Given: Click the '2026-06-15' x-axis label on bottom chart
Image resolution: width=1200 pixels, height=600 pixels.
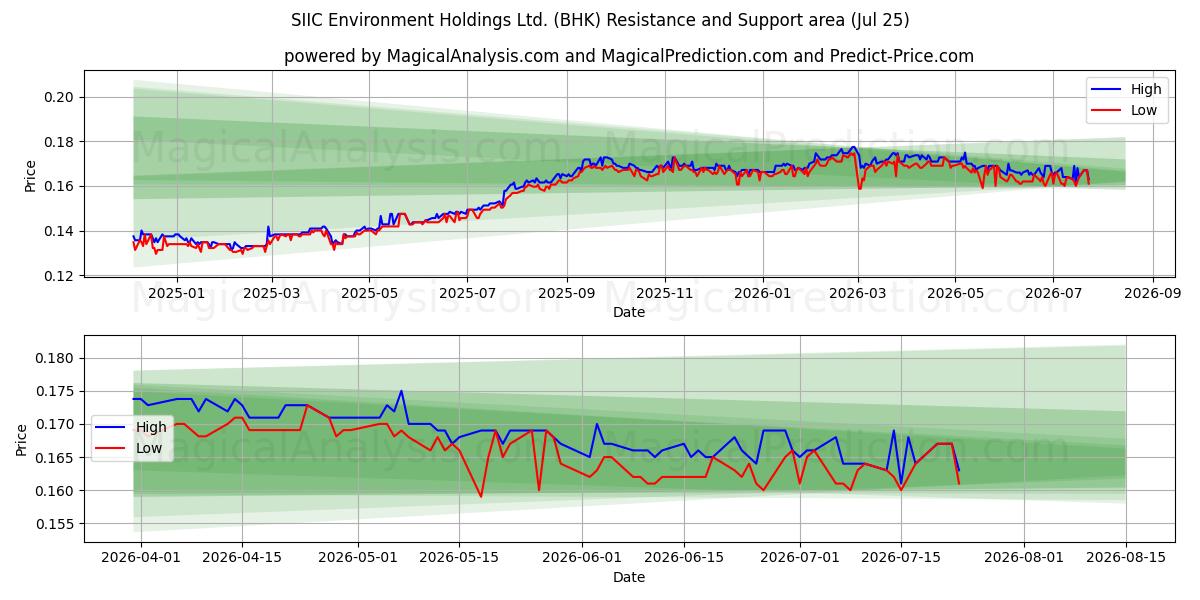Looking at the screenshot, I should (x=684, y=559).
